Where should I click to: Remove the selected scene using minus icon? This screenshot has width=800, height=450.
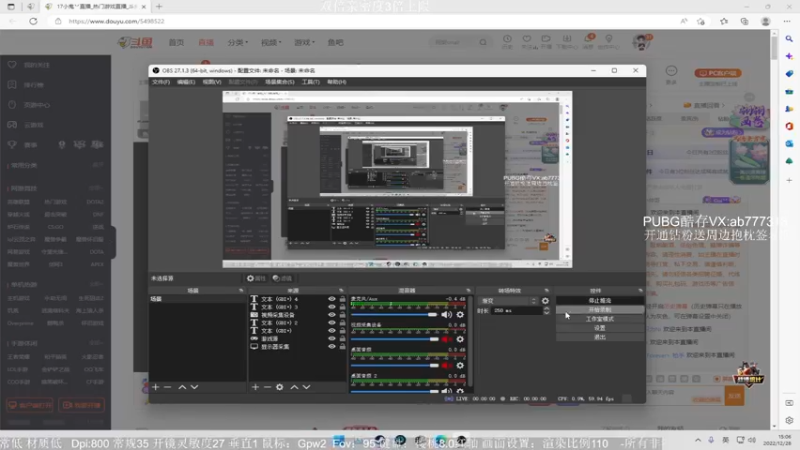click(168, 387)
